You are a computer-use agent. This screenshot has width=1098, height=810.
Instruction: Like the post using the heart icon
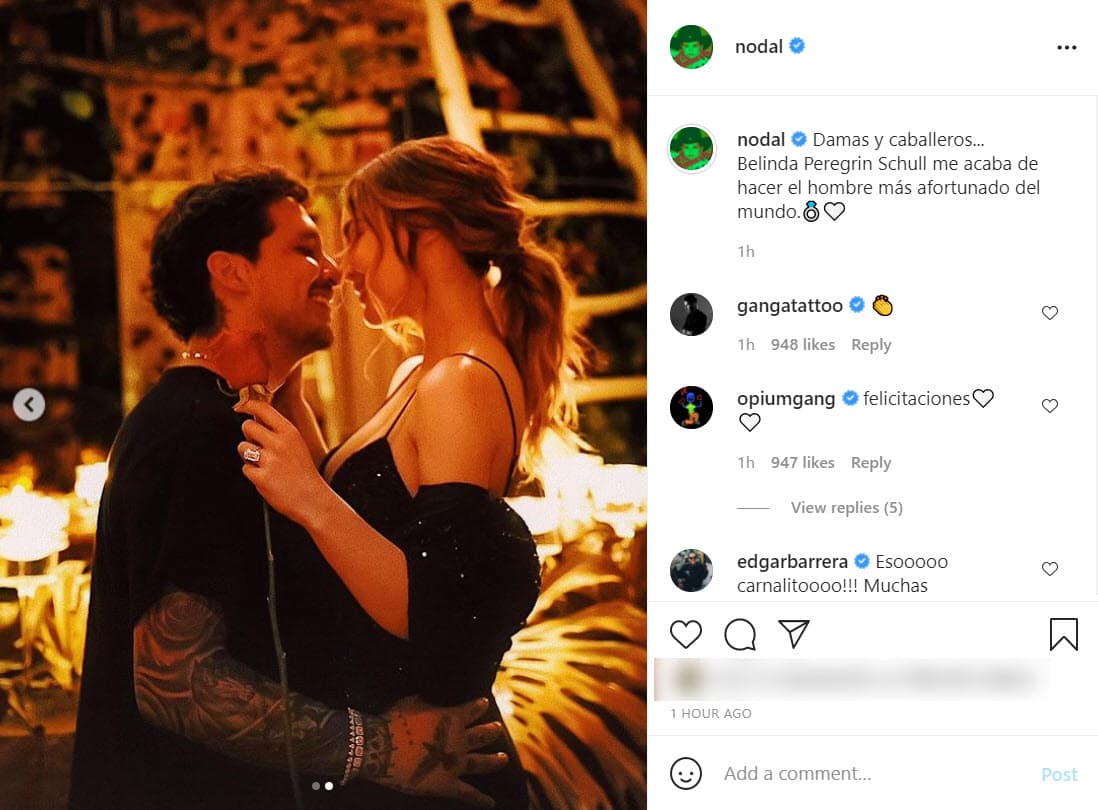pos(686,634)
